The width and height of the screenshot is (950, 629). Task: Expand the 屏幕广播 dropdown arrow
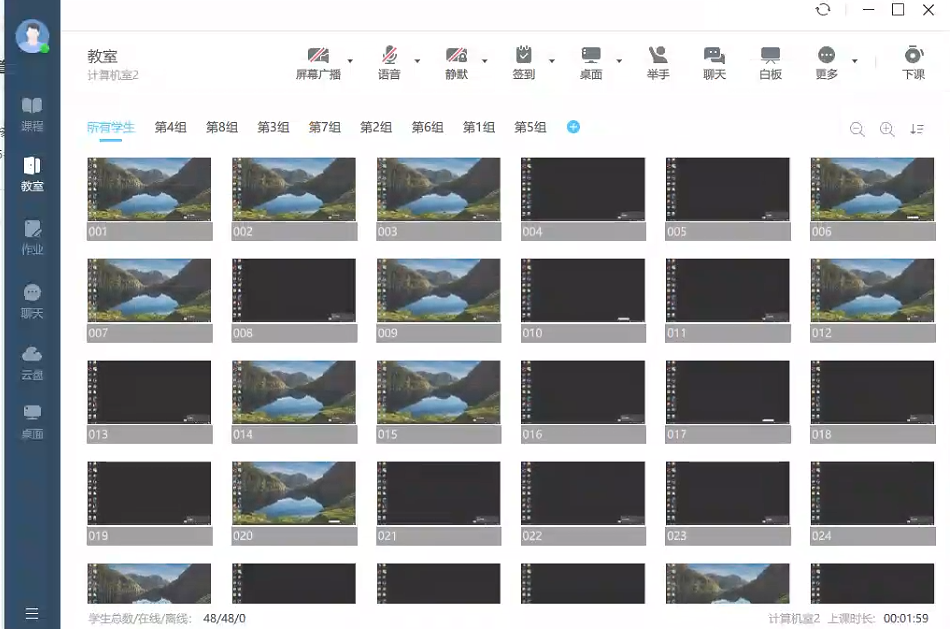click(350, 61)
